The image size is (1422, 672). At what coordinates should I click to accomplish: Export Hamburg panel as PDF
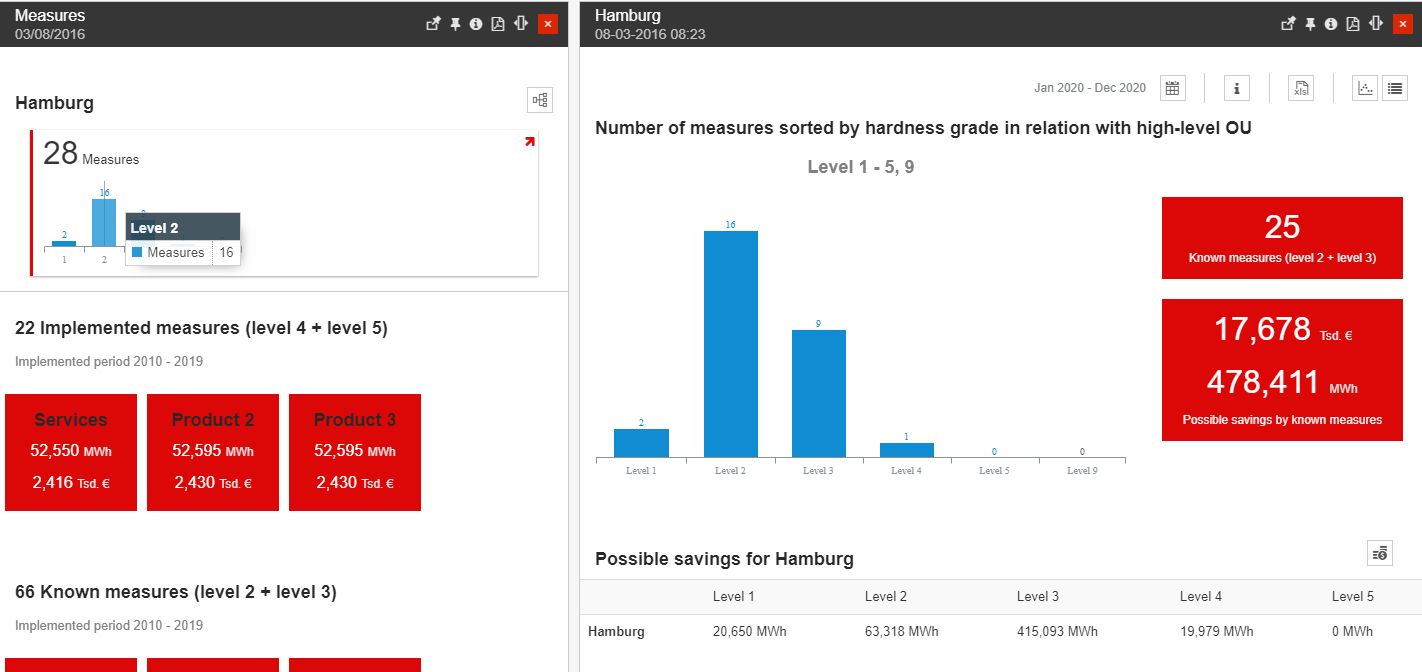(1353, 24)
